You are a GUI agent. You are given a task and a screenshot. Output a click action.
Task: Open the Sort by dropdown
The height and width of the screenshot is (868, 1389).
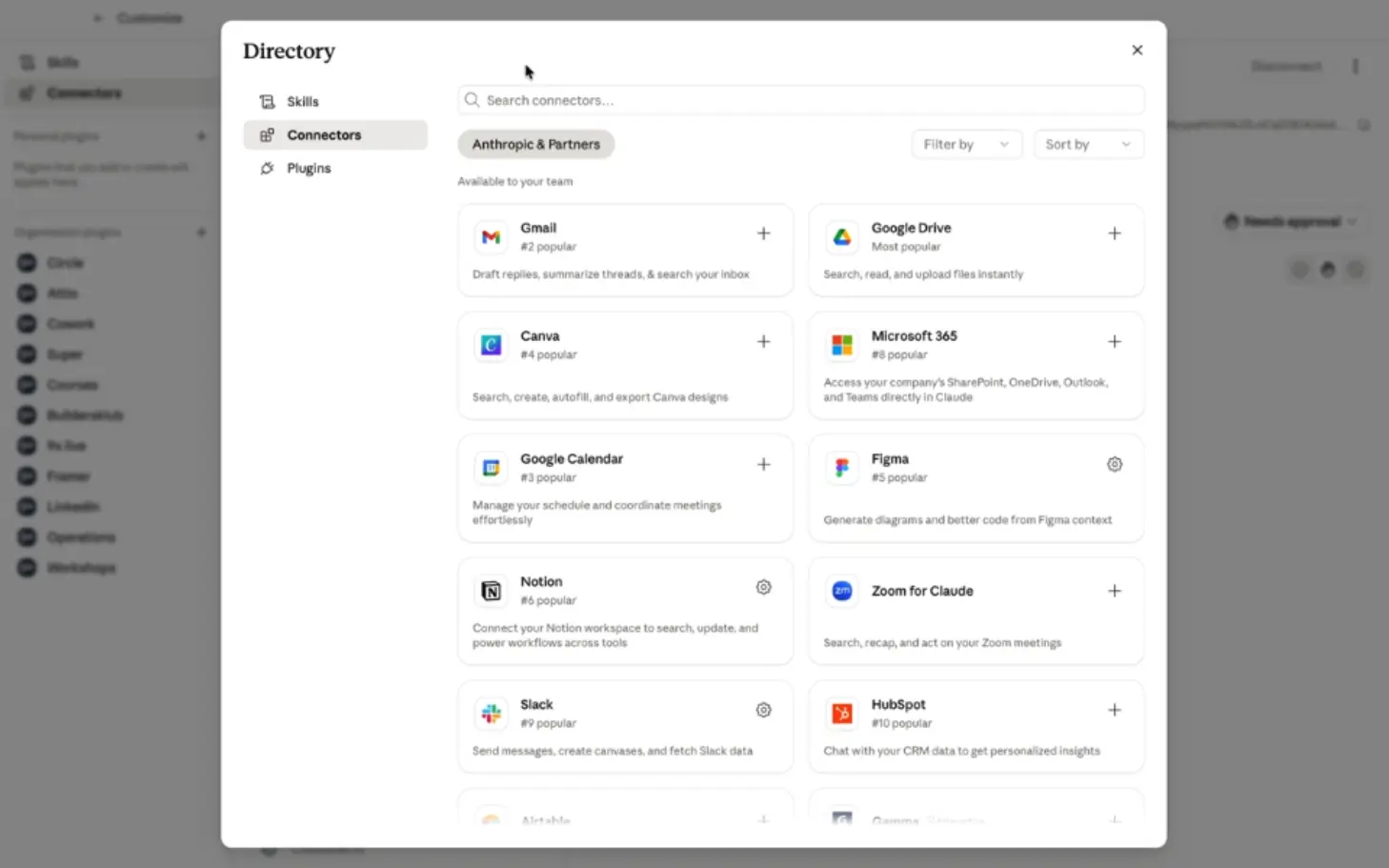(1088, 144)
